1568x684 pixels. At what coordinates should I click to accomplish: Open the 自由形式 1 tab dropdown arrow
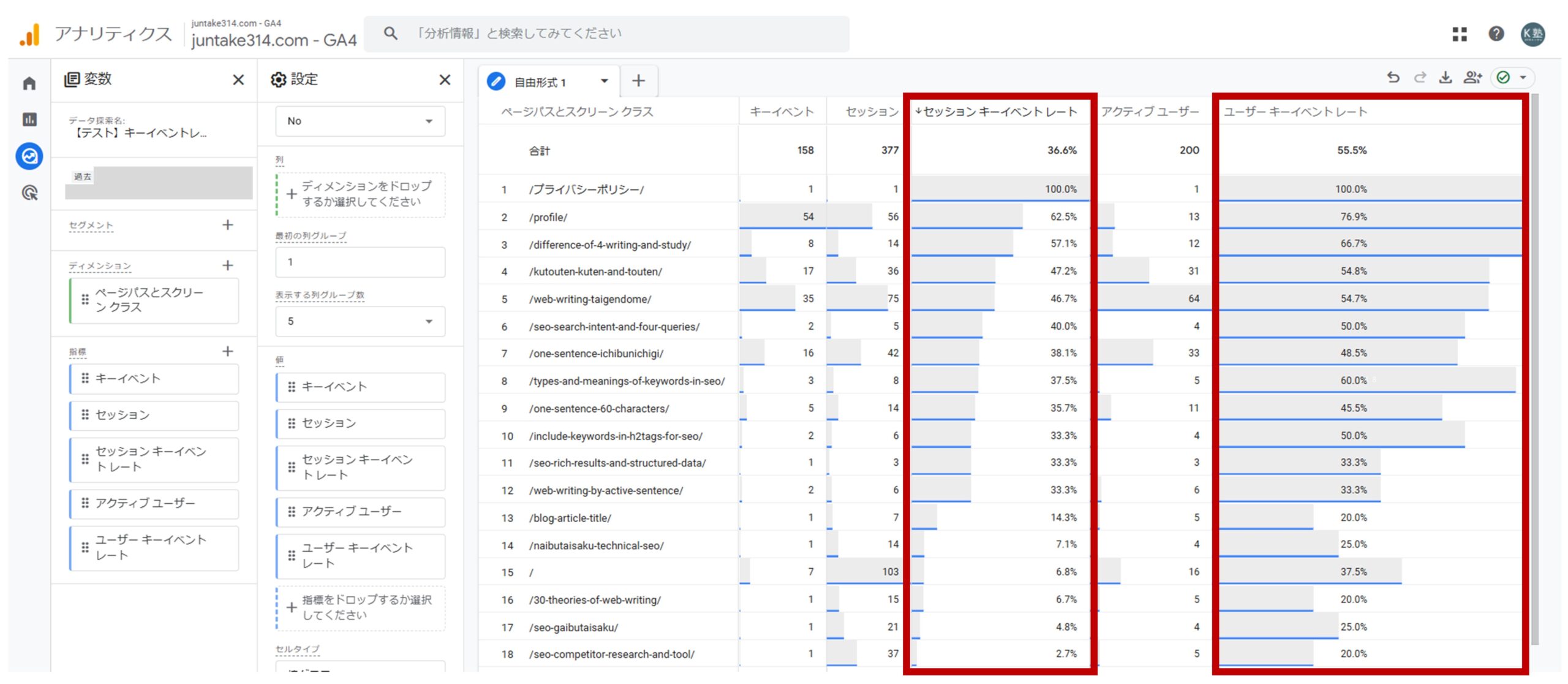[604, 81]
